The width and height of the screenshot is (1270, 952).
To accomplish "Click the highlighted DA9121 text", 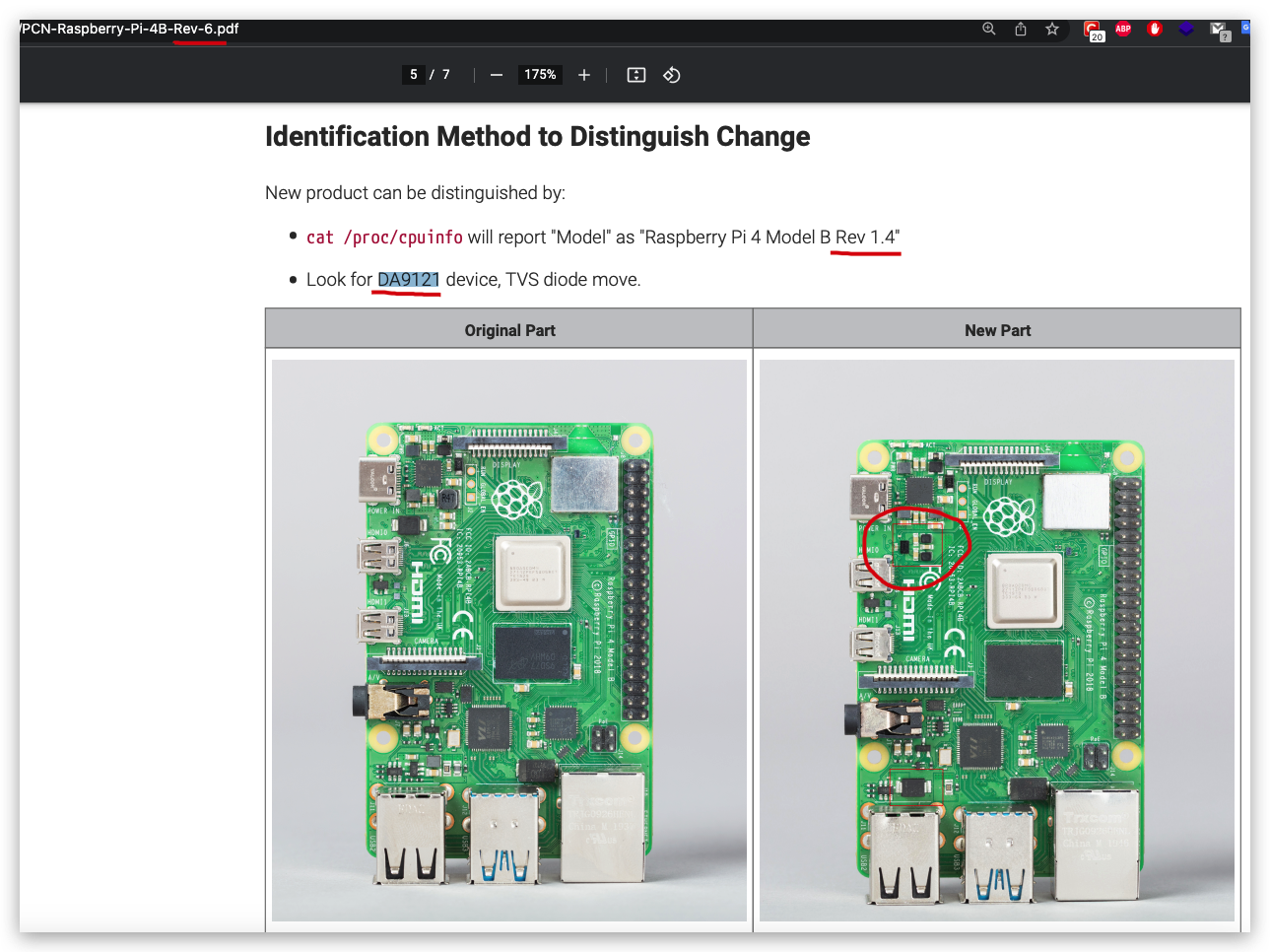I will click(409, 280).
